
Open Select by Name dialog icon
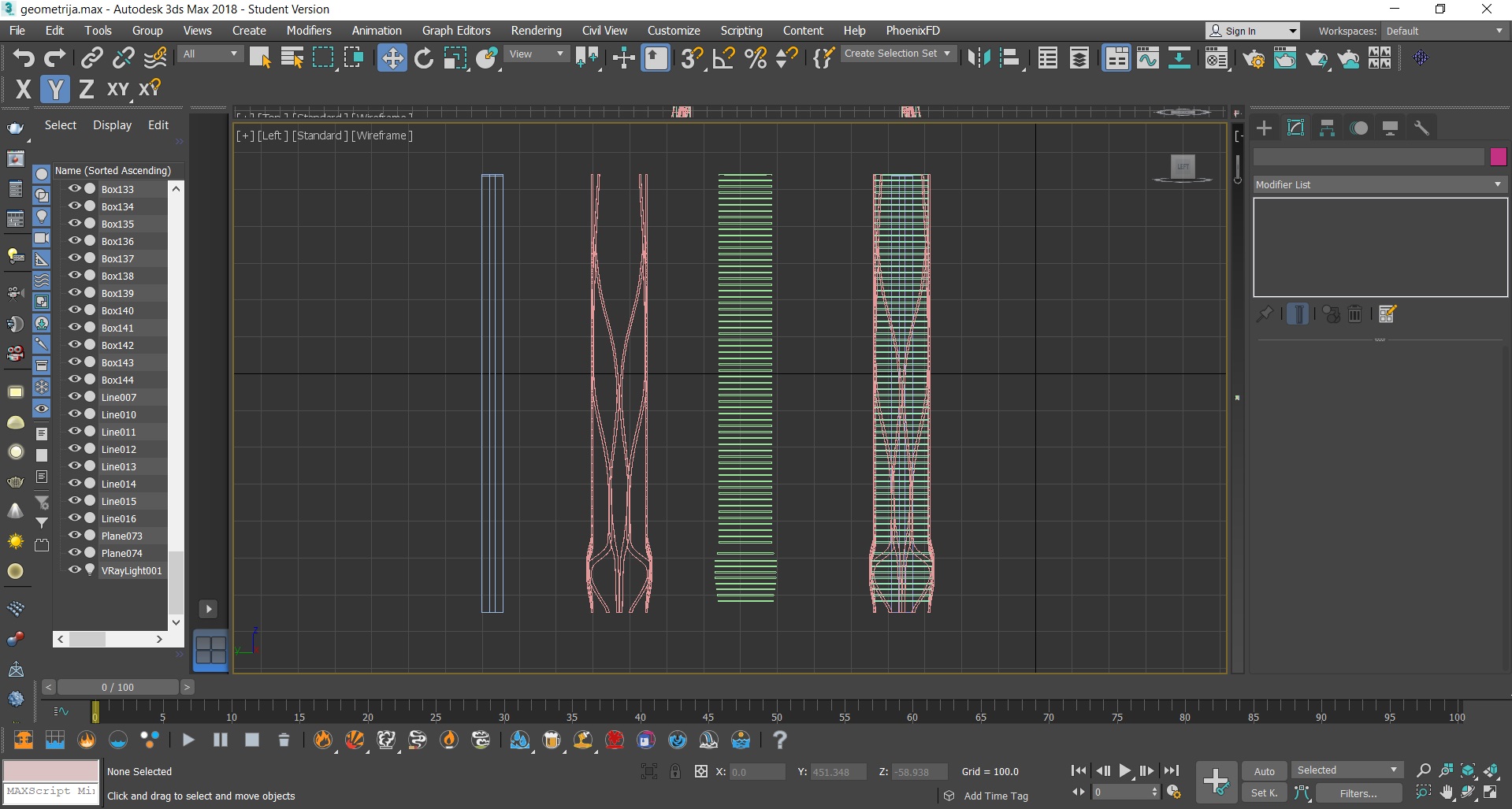(292, 58)
